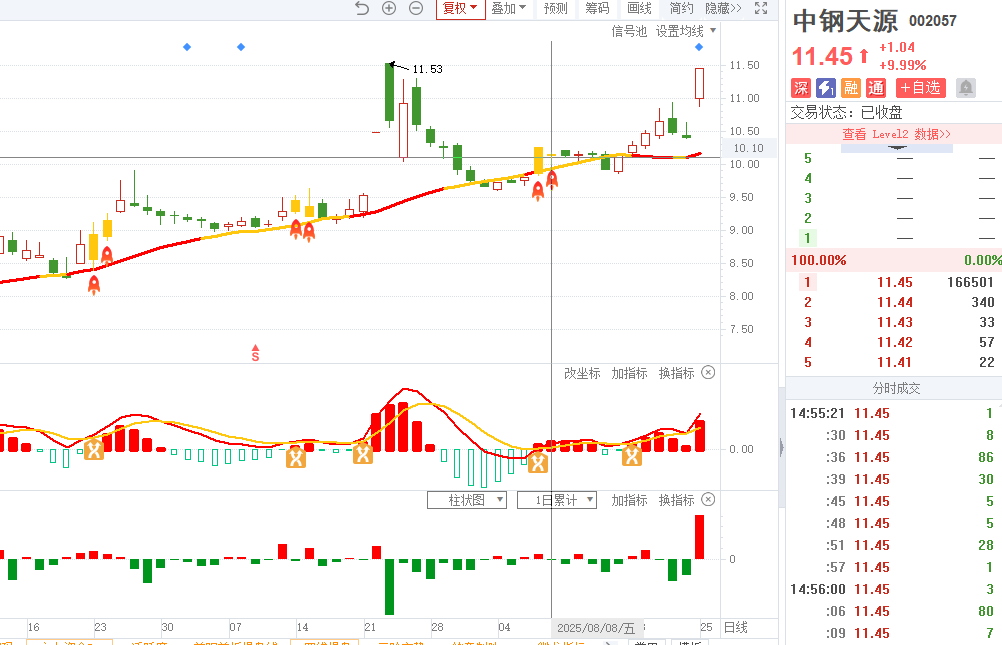The width and height of the screenshot is (1002, 645).
Task: Expand the arrow beside 设置均线
Action: (x=713, y=31)
